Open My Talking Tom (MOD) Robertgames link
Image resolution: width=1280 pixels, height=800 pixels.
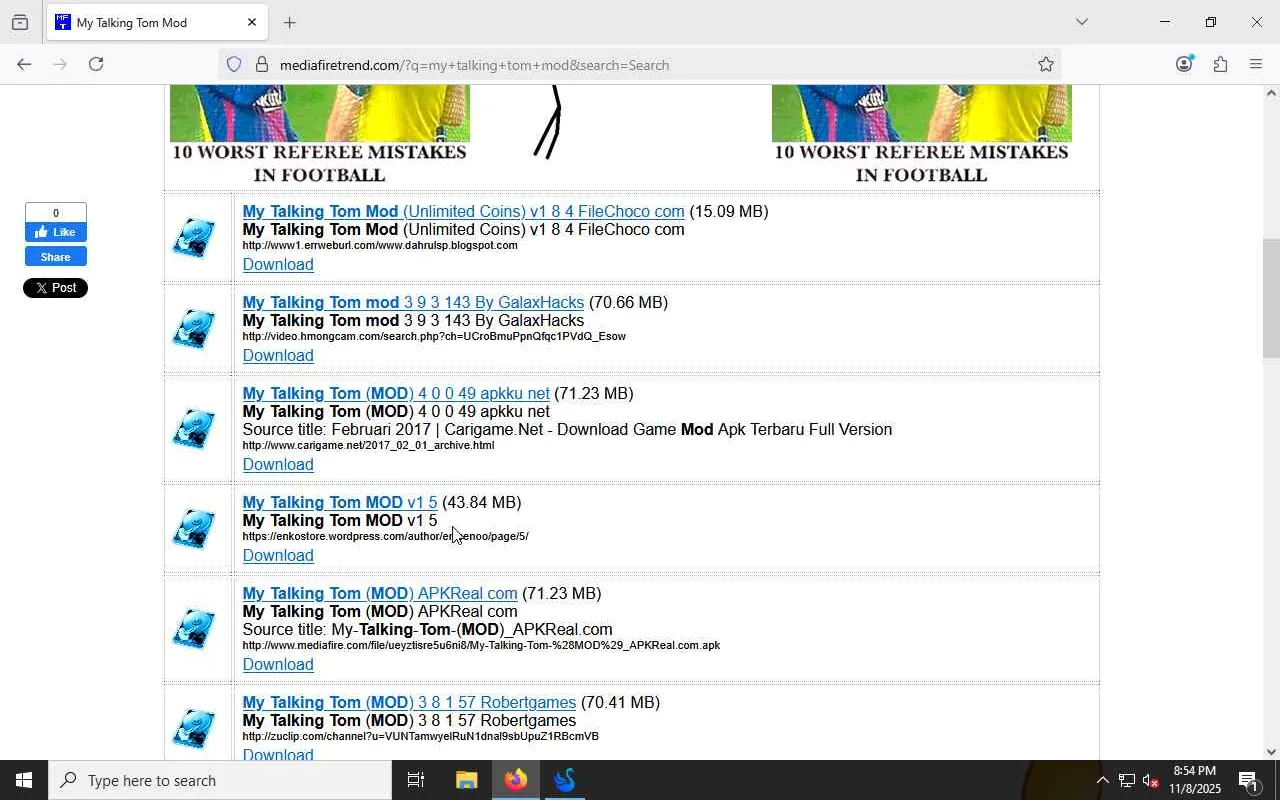pyautogui.click(x=409, y=703)
